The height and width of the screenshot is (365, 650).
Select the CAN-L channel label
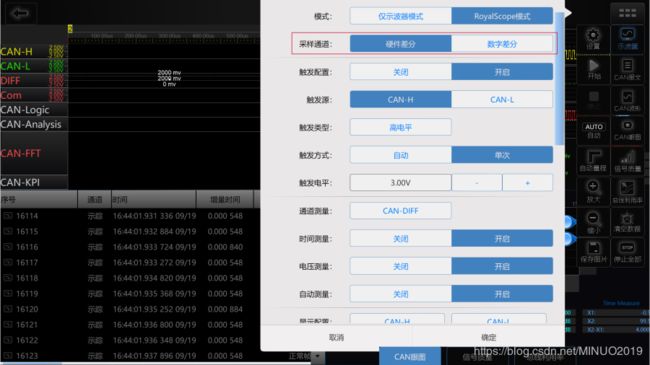click(x=15, y=66)
